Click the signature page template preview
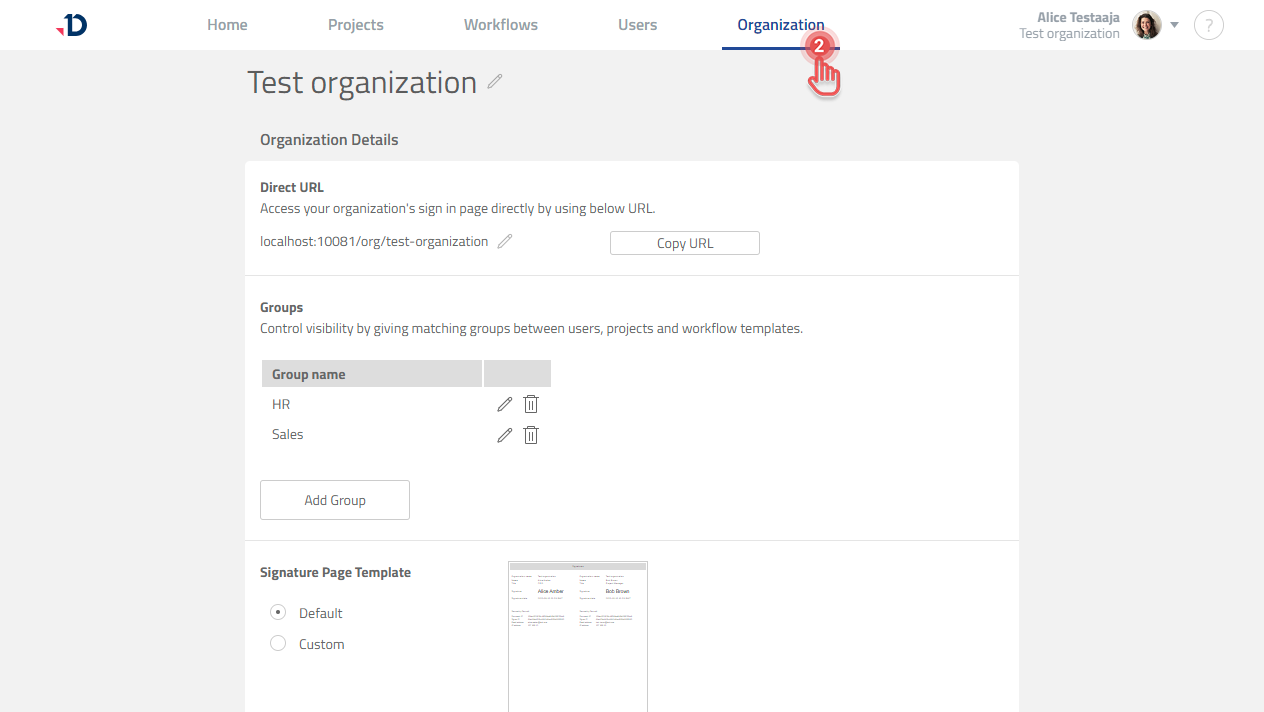Screen dimensions: 1264x712 tap(577, 635)
